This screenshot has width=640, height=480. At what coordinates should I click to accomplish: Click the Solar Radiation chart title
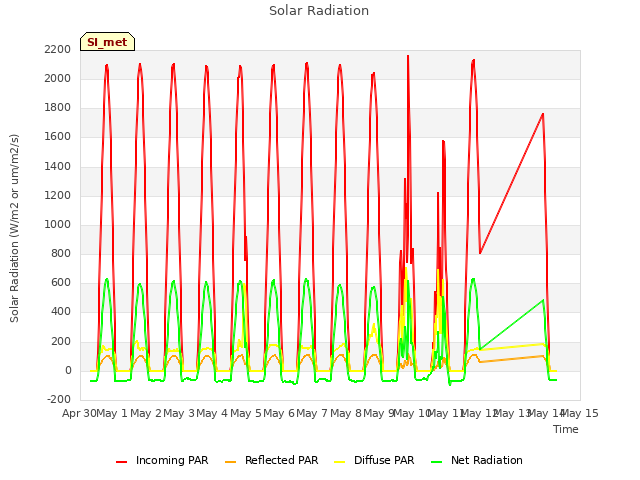click(319, 11)
